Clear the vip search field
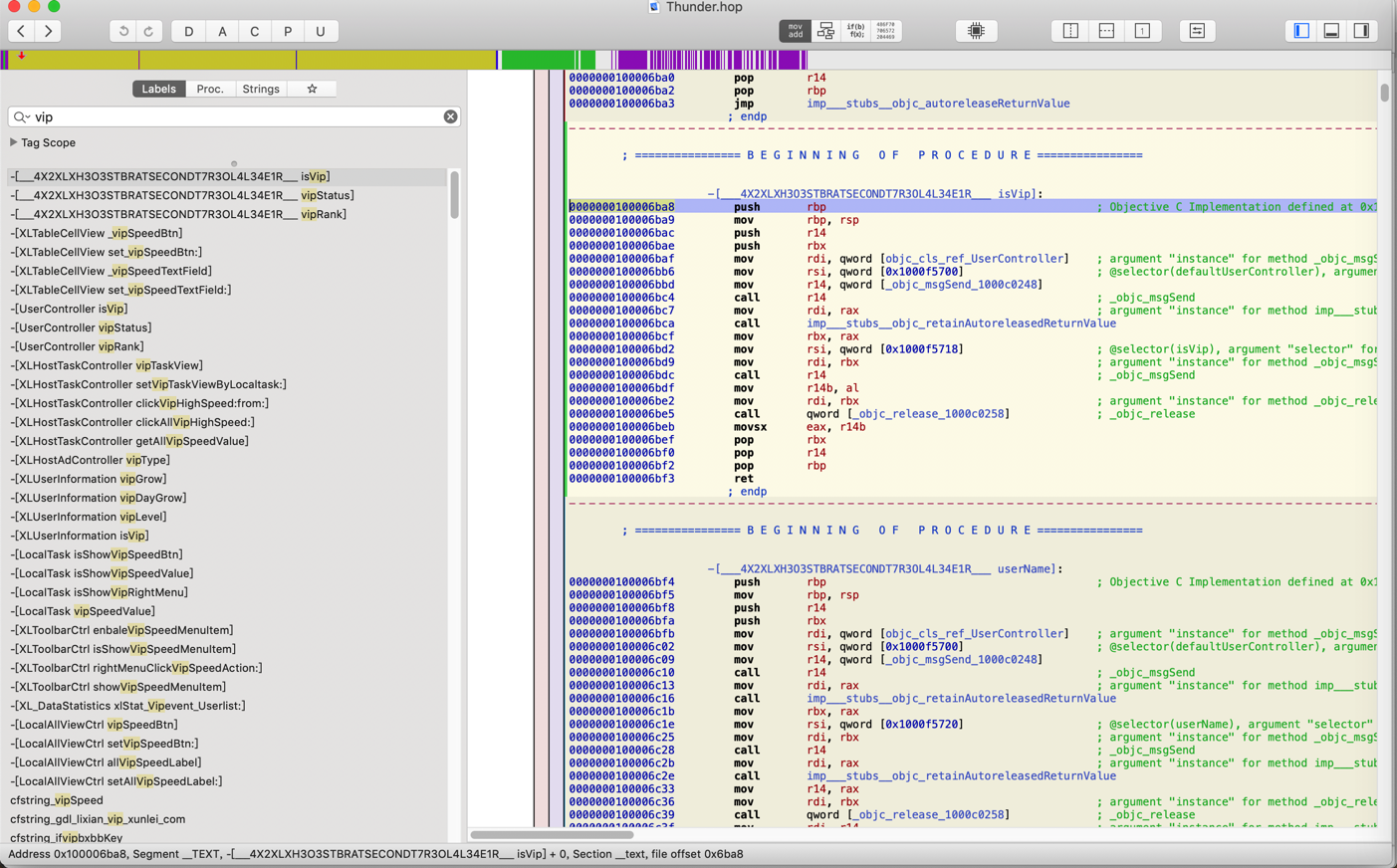 [450, 116]
